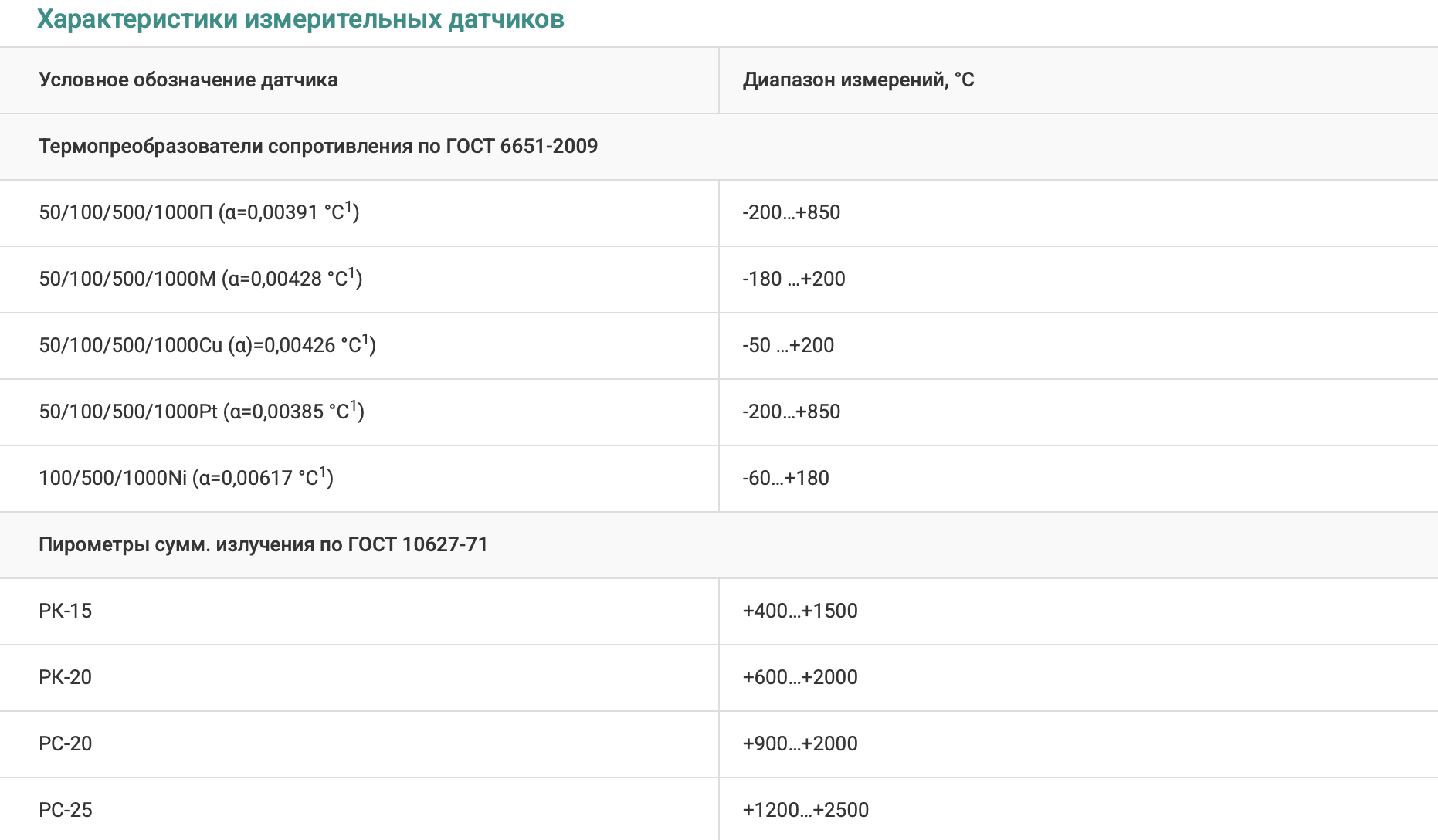Click the range value +600…+2000
The image size is (1438, 840).
coord(800,677)
